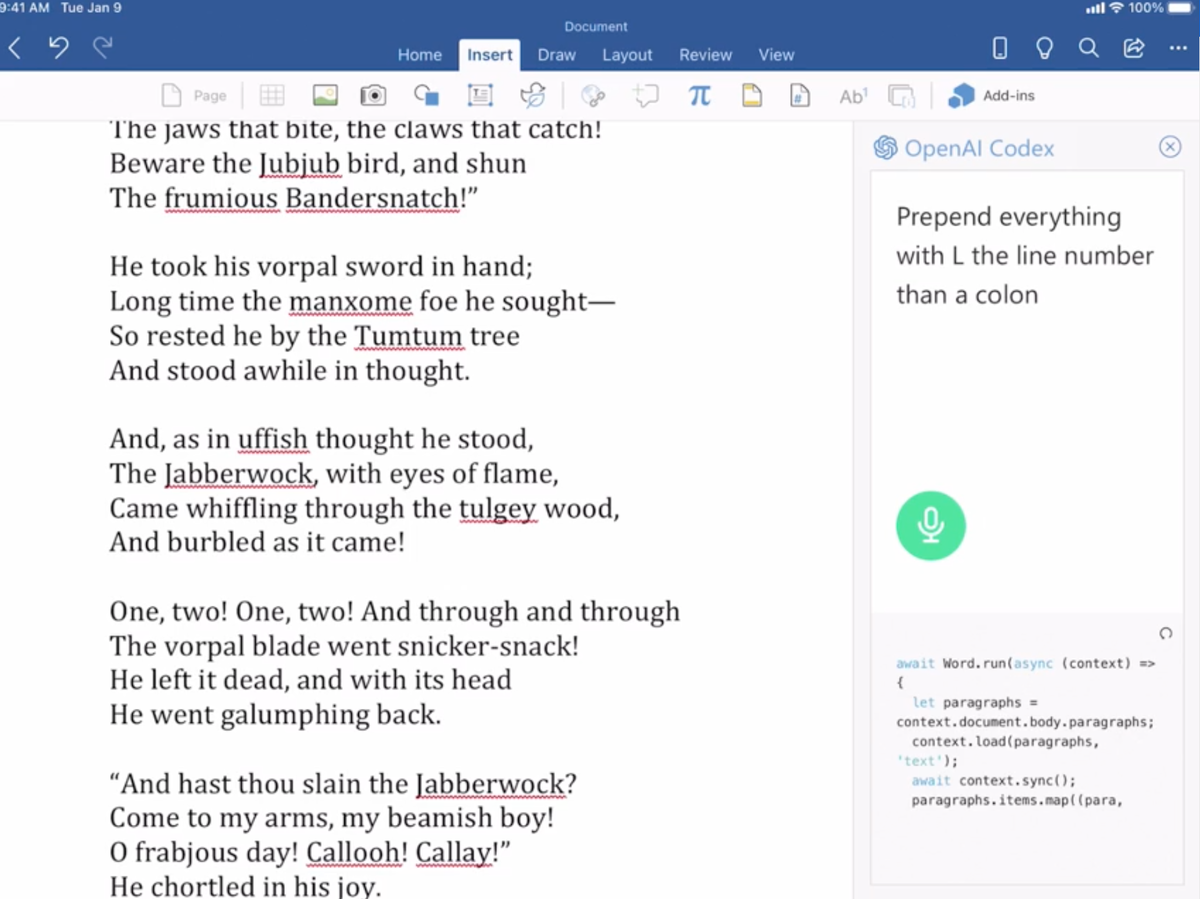Switch to mobile view with the phone icon

(x=999, y=47)
